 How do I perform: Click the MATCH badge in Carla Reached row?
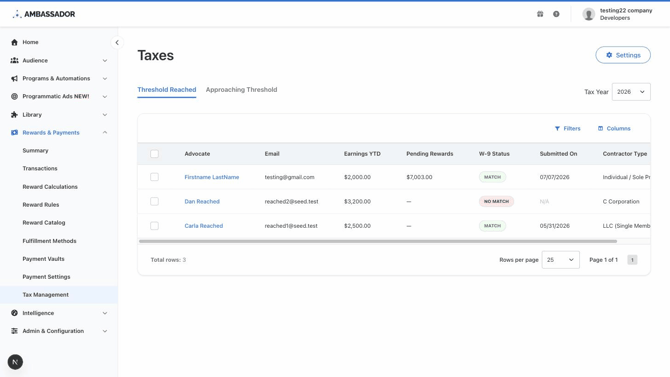[492, 226]
